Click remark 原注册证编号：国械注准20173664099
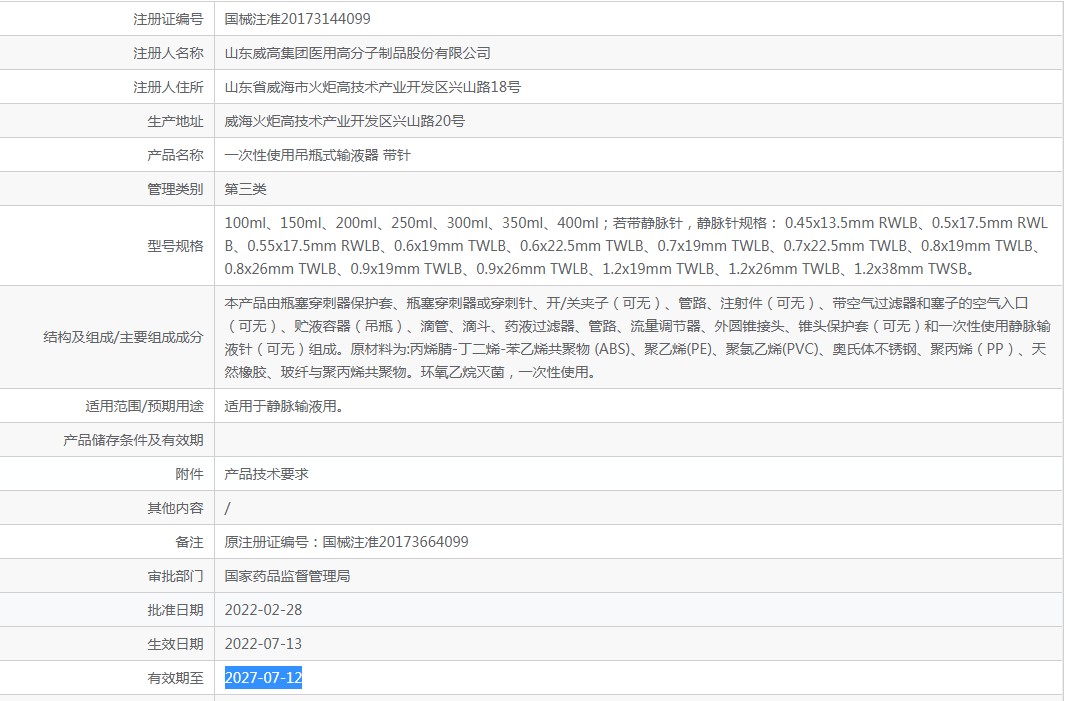This screenshot has height=701, width=1068. (x=347, y=542)
